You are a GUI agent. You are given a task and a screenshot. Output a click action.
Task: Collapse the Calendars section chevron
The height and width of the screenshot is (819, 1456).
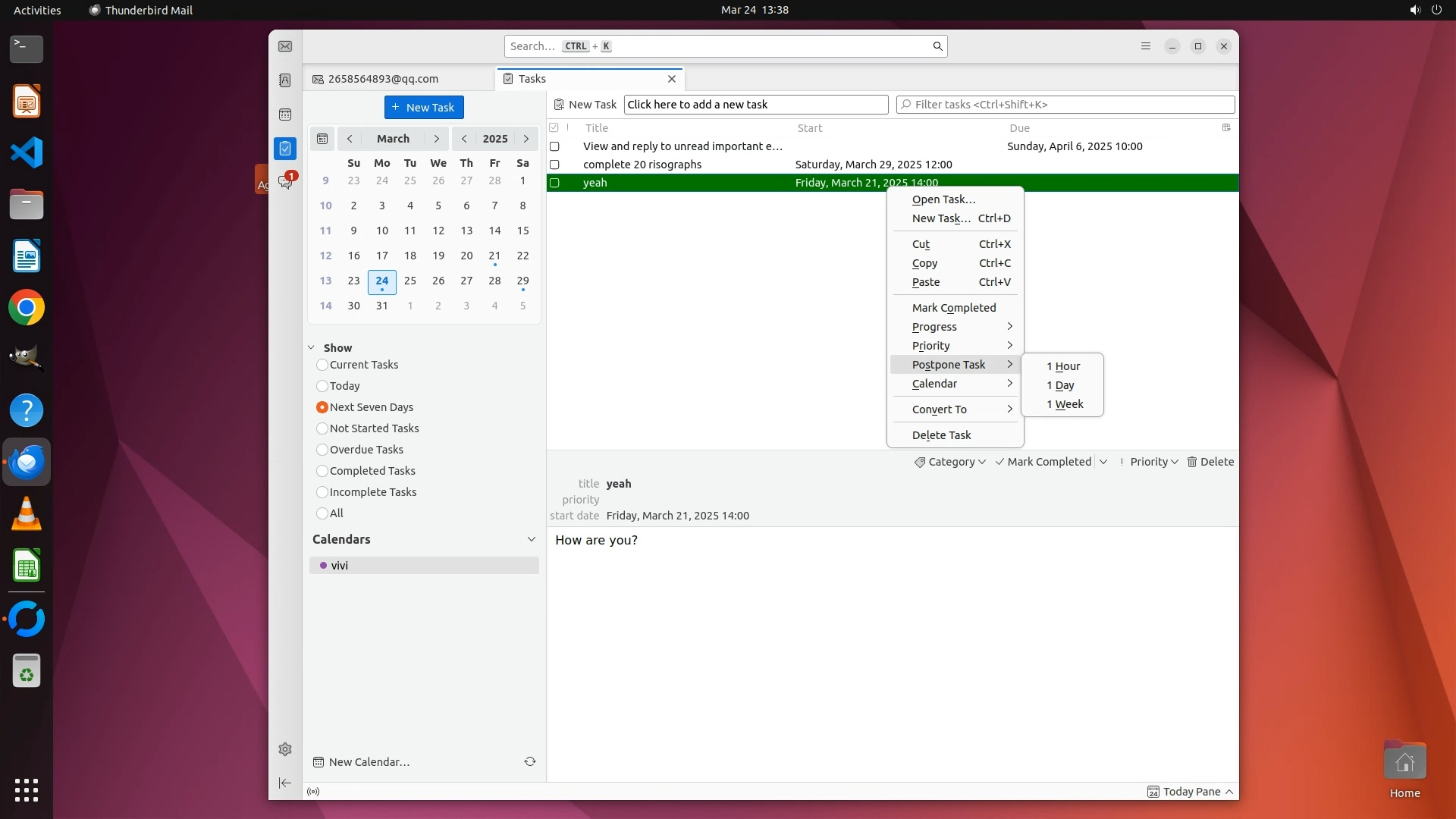531,539
